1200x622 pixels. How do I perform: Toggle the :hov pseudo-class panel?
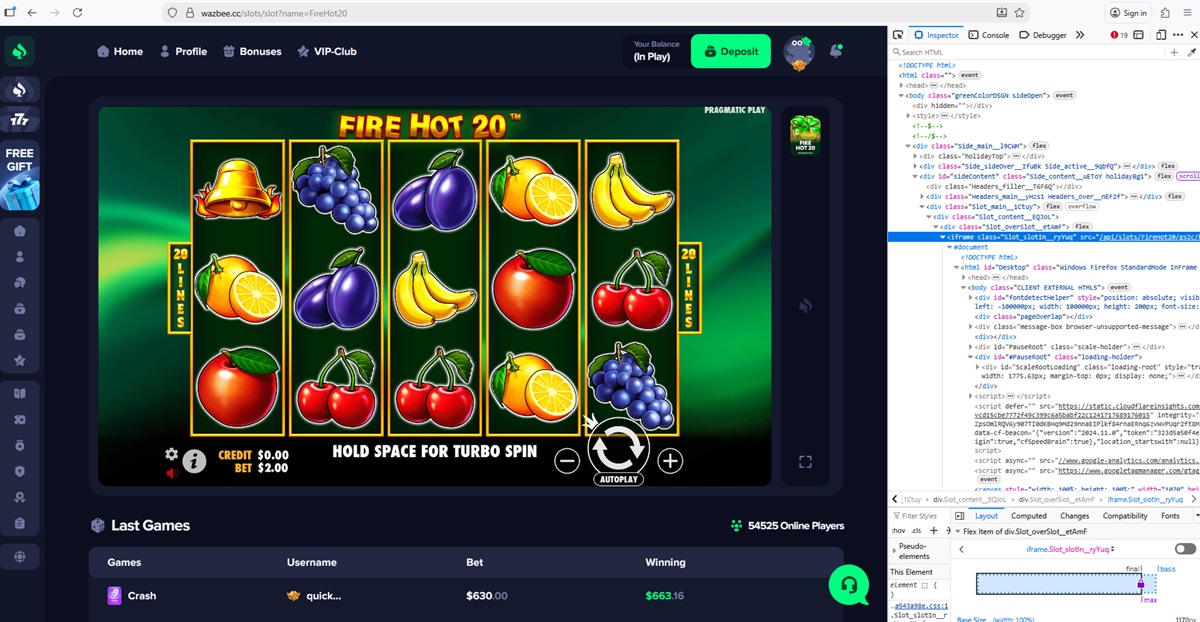pyautogui.click(x=897, y=530)
